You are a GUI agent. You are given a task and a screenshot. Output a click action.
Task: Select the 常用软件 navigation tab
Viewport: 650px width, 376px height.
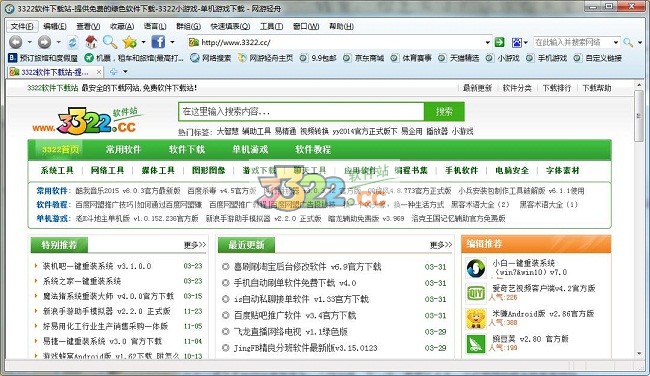(123, 150)
